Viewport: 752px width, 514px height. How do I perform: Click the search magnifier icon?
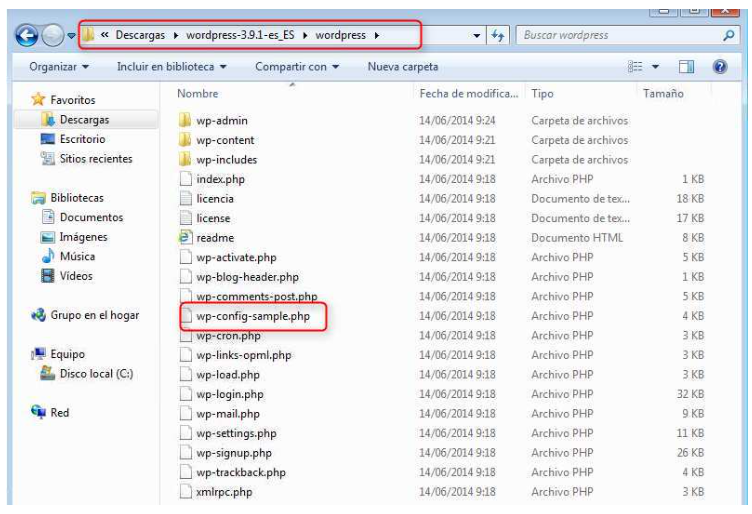point(728,35)
